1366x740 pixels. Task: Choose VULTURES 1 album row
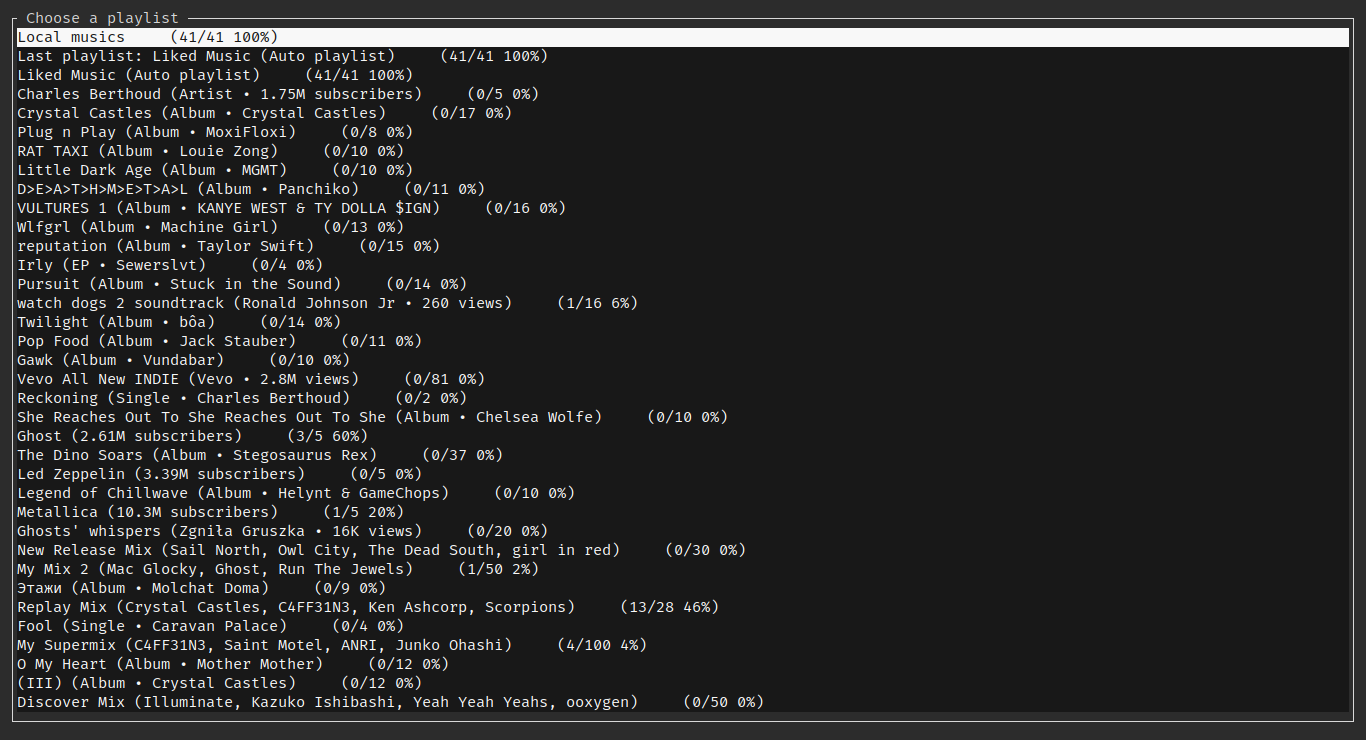pos(683,208)
